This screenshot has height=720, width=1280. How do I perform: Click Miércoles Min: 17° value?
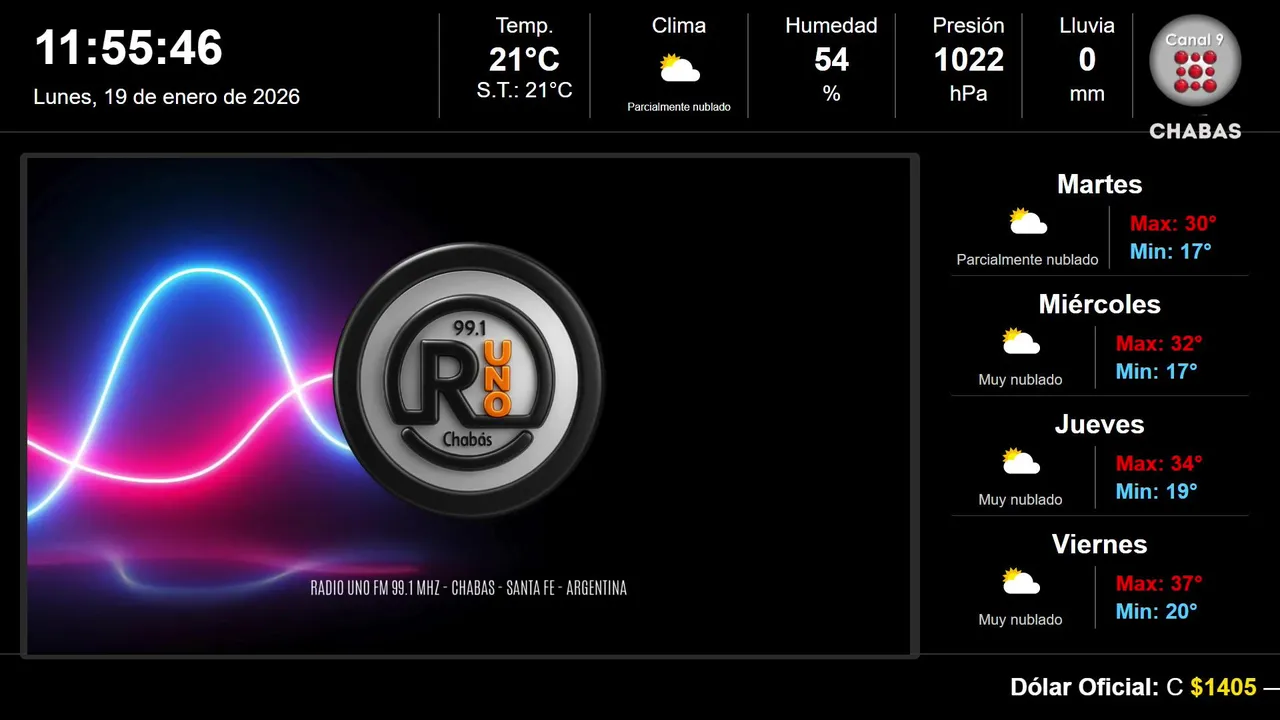[x=1156, y=372]
